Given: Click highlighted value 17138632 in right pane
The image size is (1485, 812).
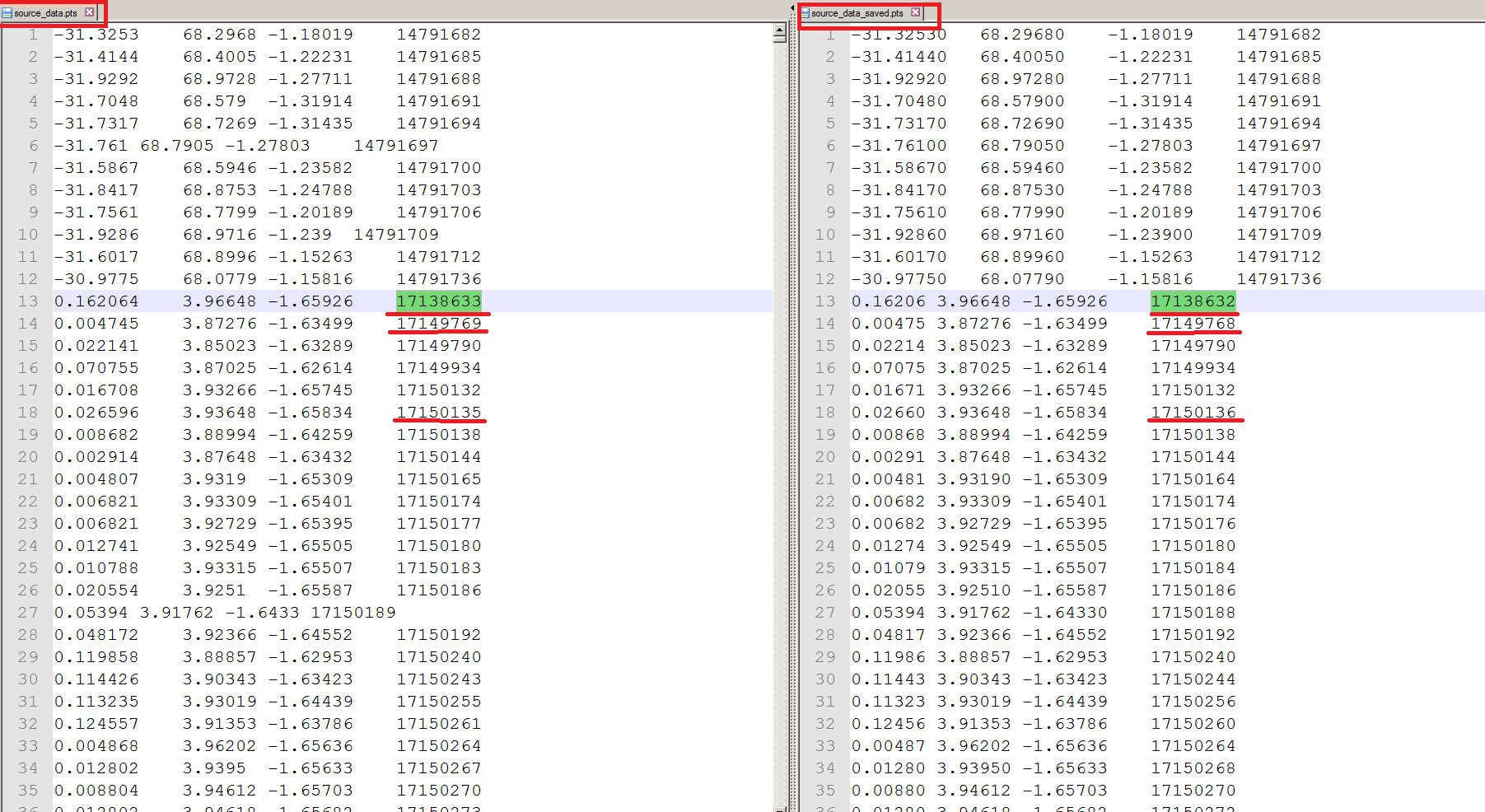Looking at the screenshot, I should point(1193,301).
